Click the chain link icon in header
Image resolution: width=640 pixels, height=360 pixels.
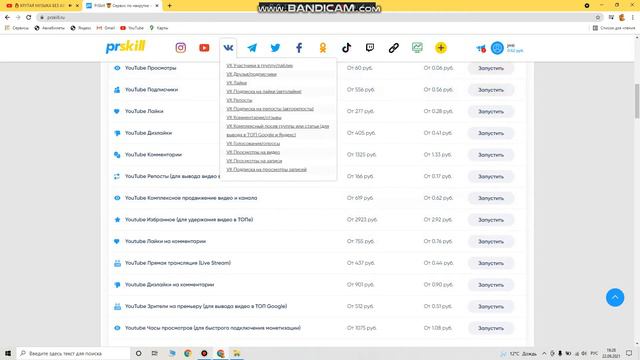click(x=393, y=48)
